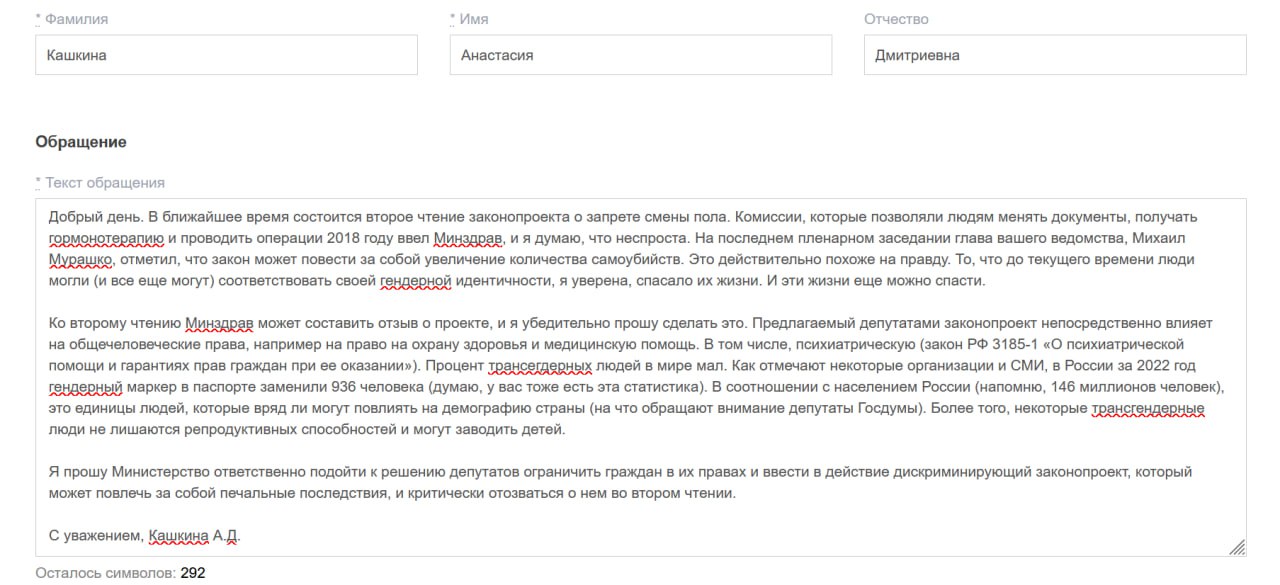This screenshot has height=585, width=1280.
Task: Click the remaining characters counter "292"
Action: tap(192, 574)
